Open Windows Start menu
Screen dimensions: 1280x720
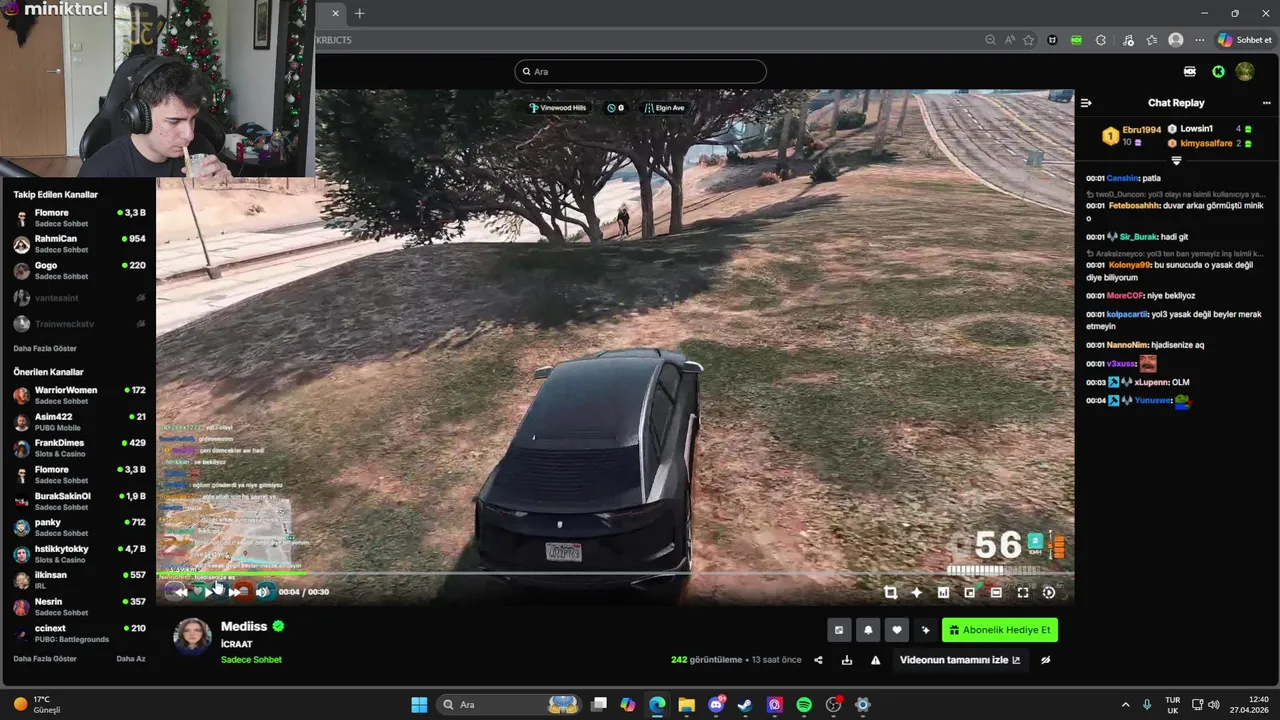419,704
